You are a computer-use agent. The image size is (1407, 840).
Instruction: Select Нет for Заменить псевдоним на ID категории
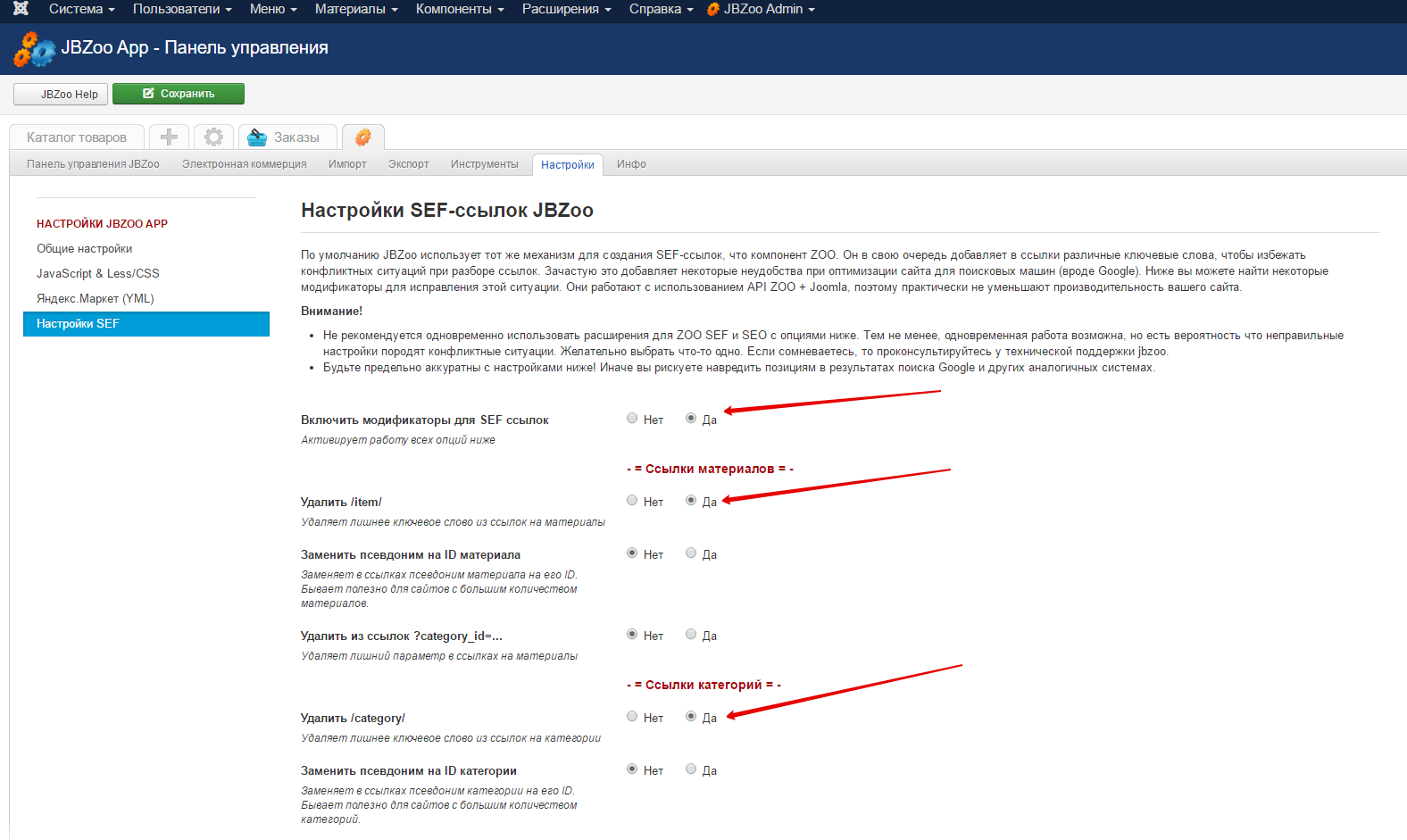[x=632, y=769]
